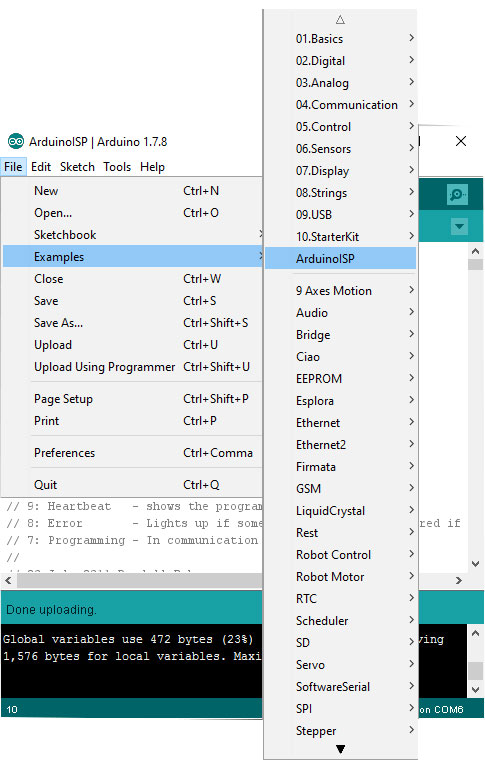Open Robot Motor library examples

coord(341,577)
